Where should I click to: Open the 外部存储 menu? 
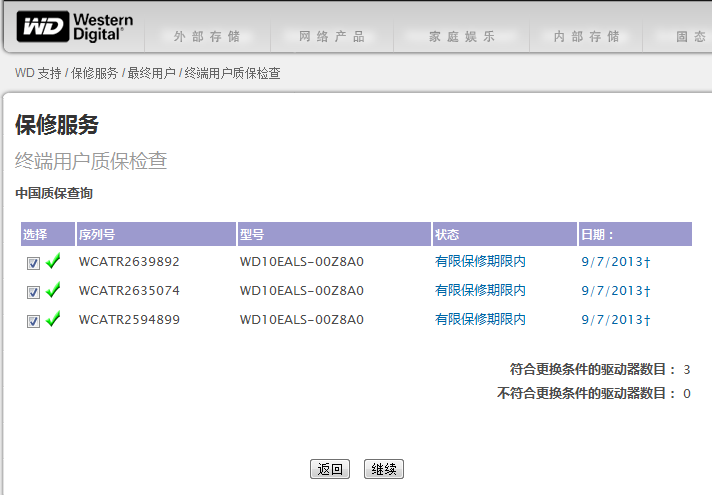(207, 36)
